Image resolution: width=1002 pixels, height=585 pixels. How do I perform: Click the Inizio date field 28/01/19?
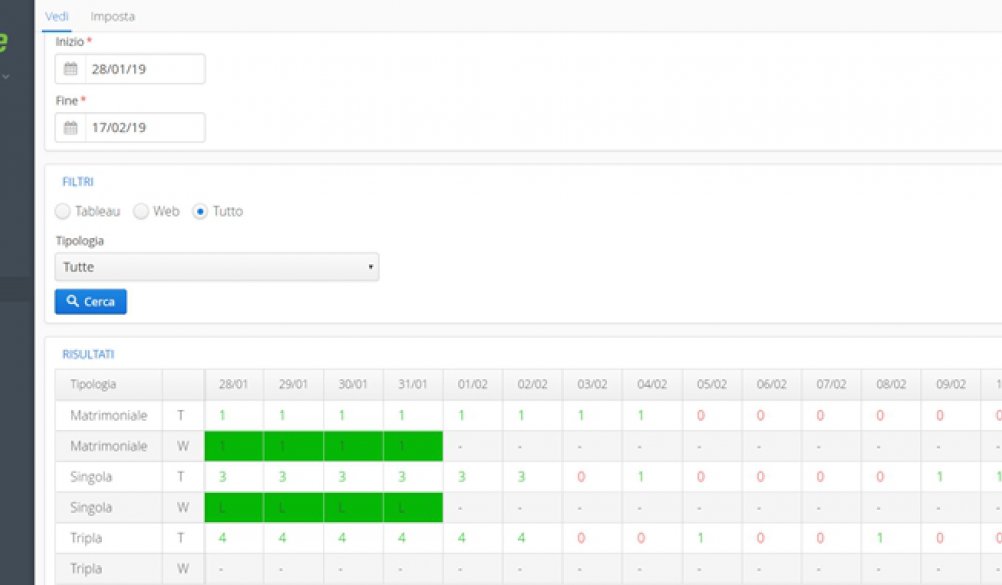point(143,69)
